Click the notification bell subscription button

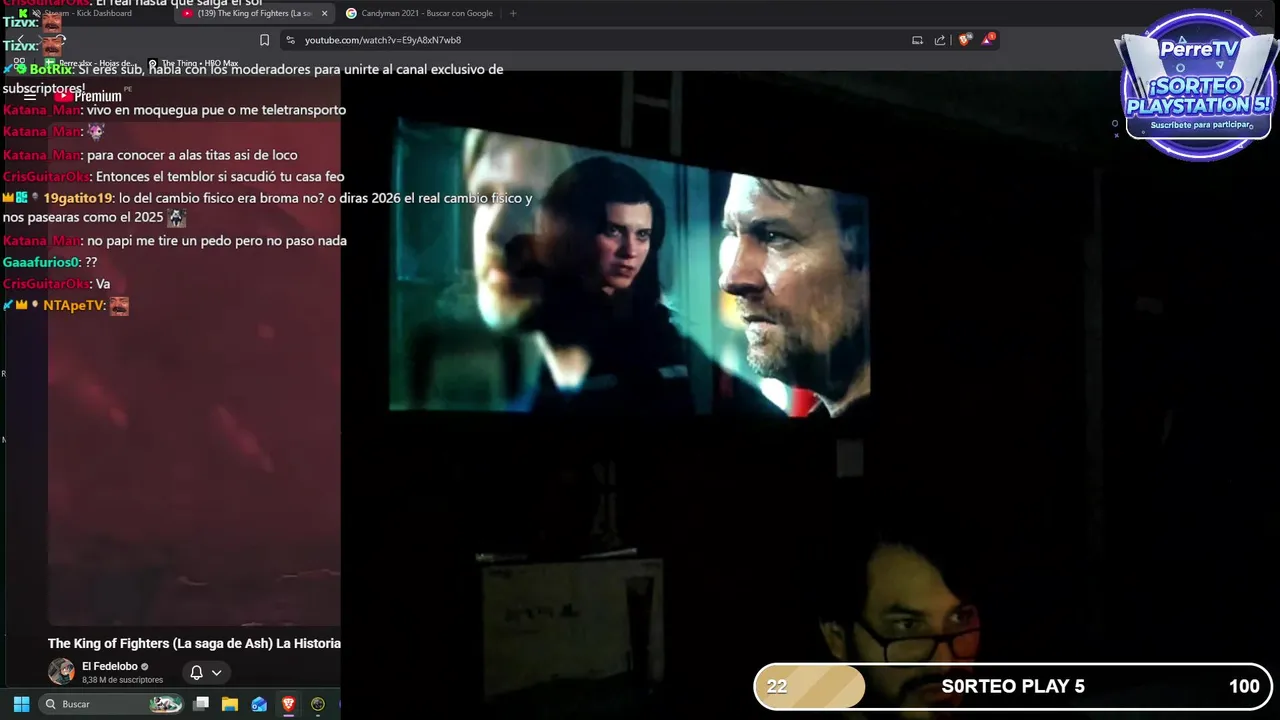point(196,672)
